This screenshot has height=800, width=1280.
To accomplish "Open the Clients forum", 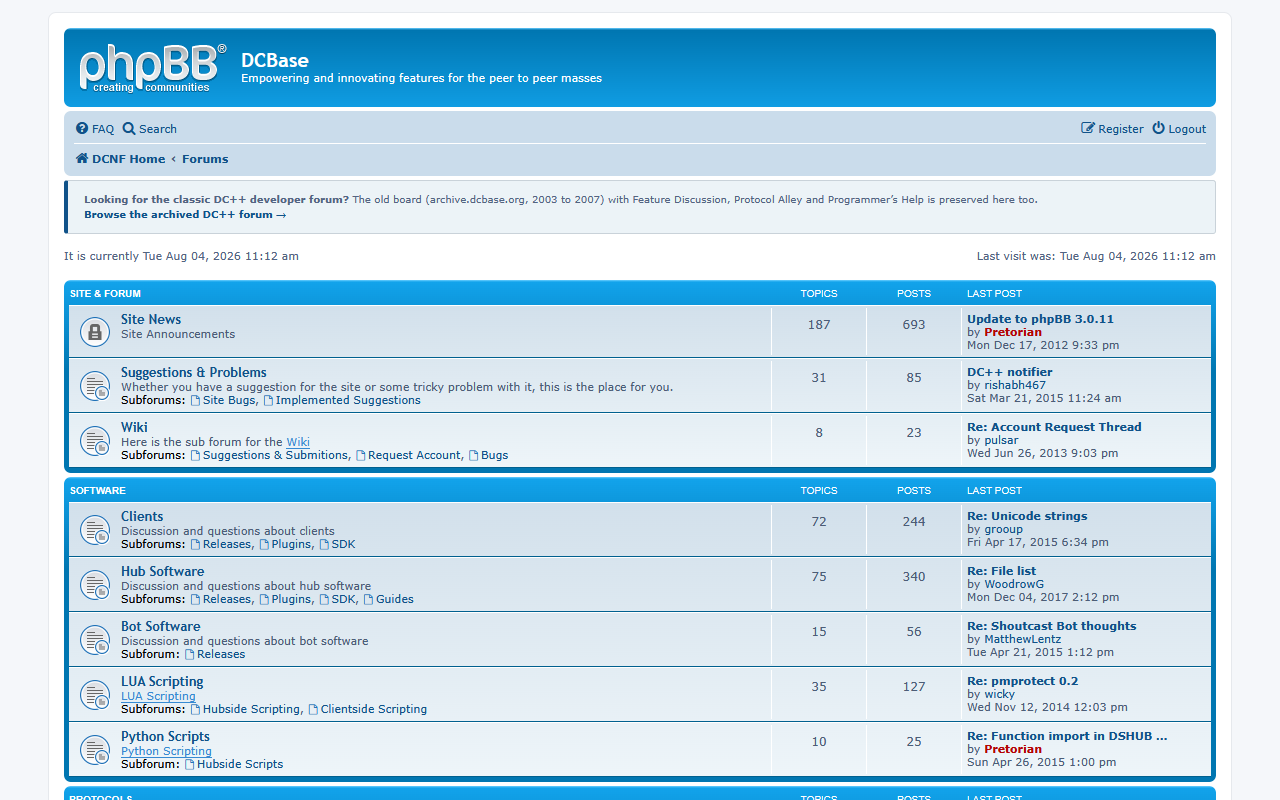I will (x=142, y=516).
